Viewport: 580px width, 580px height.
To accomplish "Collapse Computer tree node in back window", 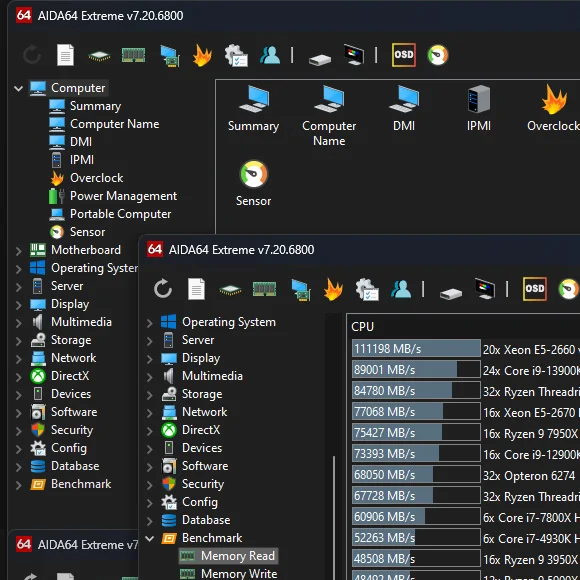I will (x=18, y=88).
